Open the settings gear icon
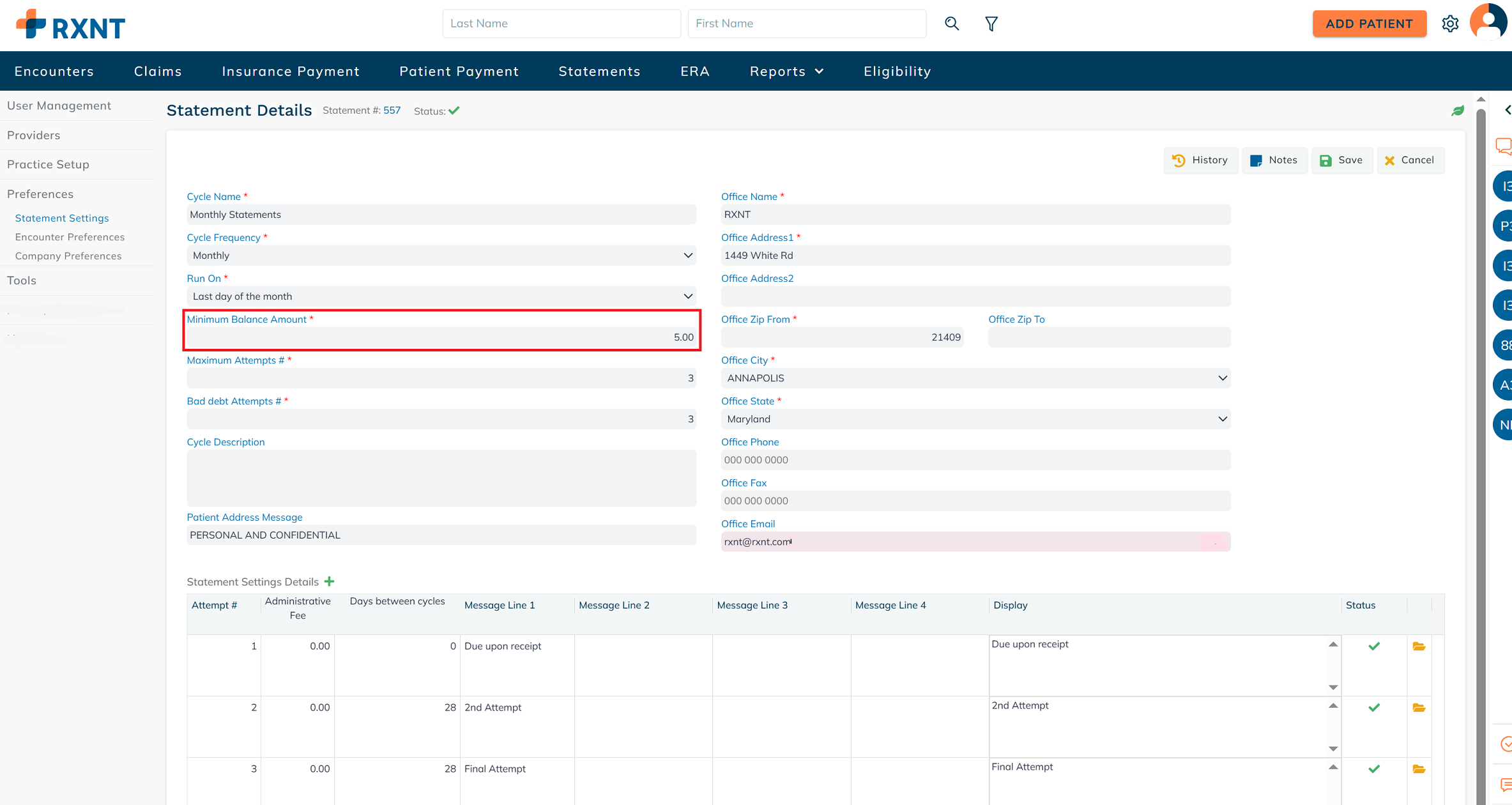 point(1450,24)
